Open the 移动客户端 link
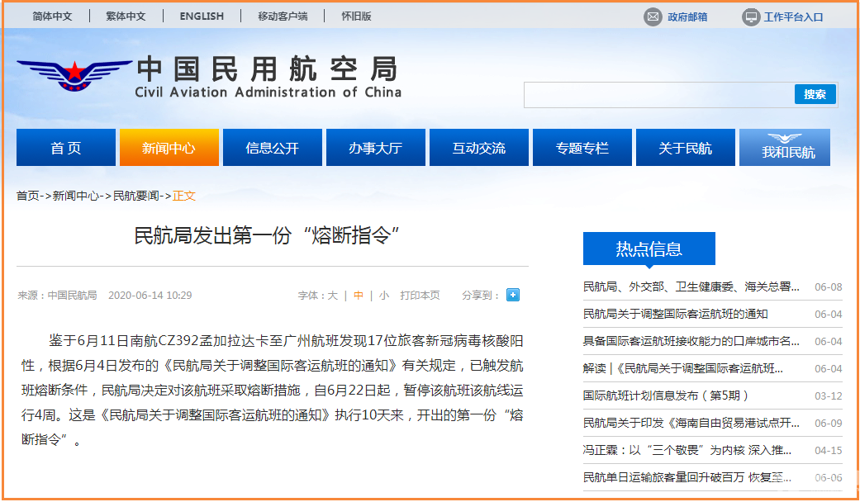This screenshot has height=502, width=860. (282, 16)
